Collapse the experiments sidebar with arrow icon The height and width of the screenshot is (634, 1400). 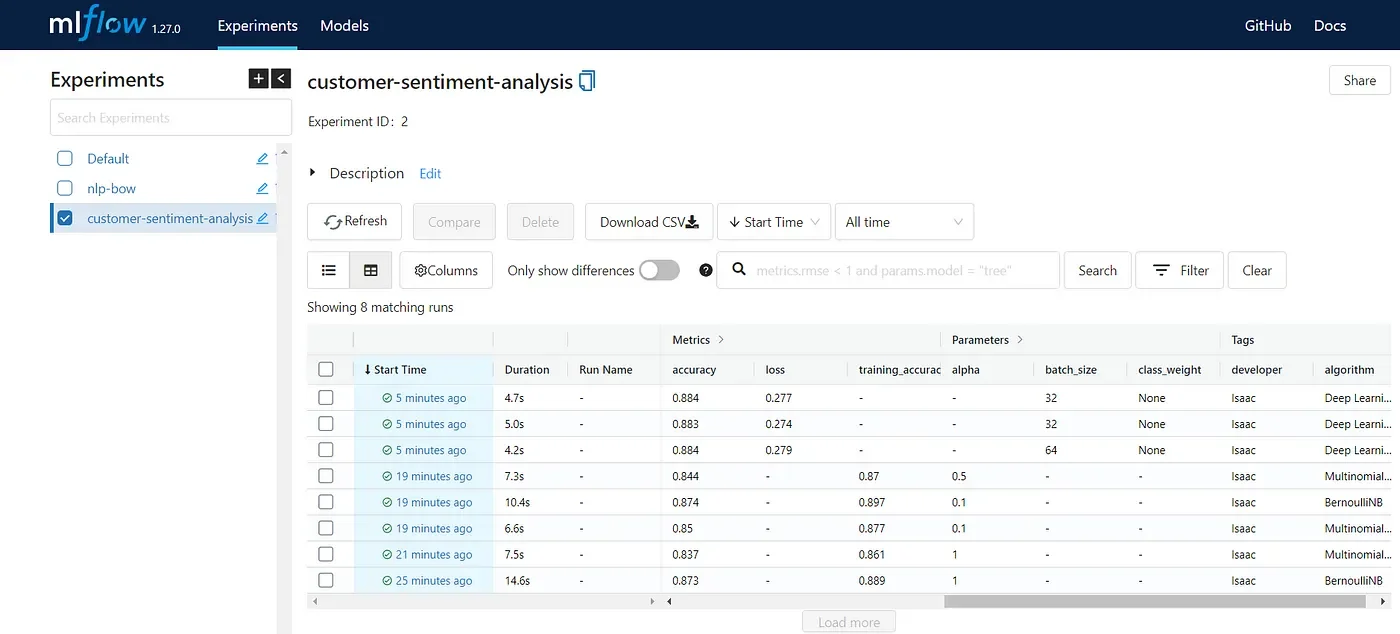tap(281, 78)
